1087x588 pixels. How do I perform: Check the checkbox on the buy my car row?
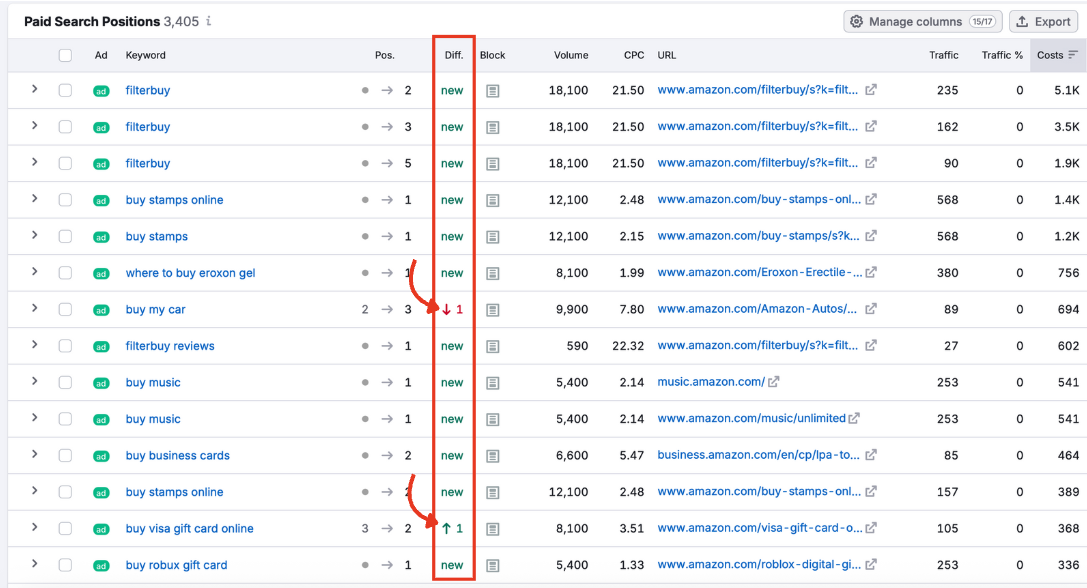65,309
